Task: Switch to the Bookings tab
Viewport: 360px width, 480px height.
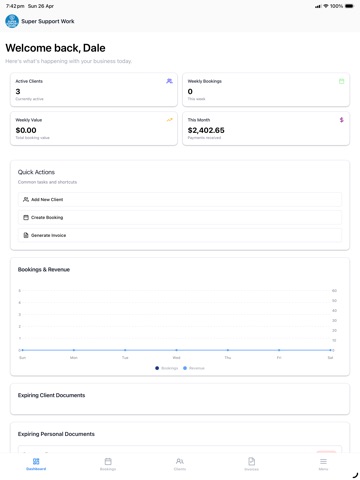Action: pyautogui.click(x=108, y=464)
